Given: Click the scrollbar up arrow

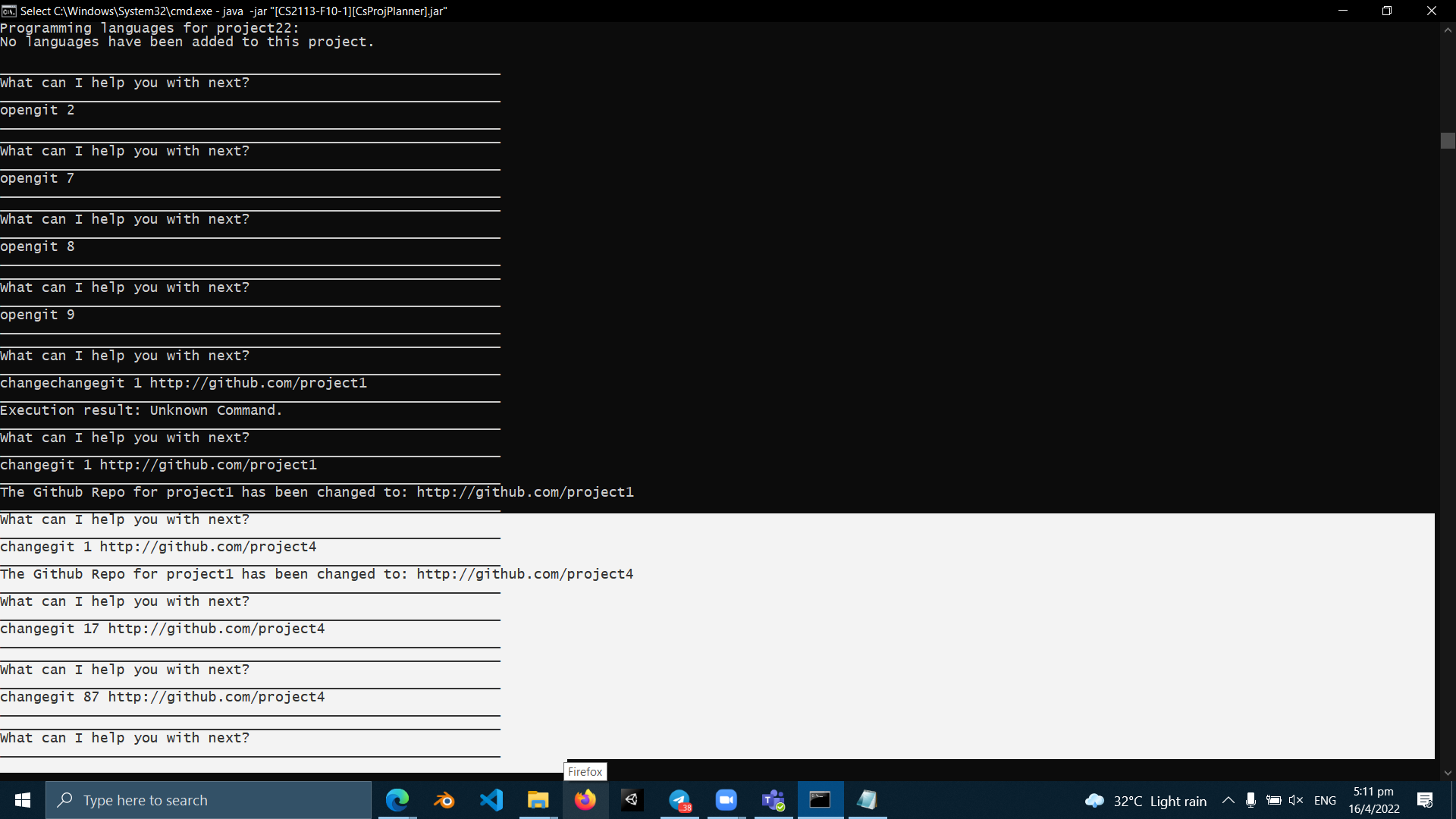Looking at the screenshot, I should [x=1448, y=30].
